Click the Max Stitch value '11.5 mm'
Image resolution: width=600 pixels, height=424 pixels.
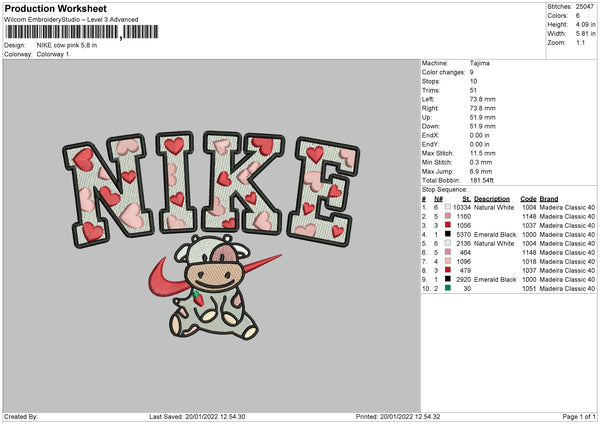tap(483, 153)
